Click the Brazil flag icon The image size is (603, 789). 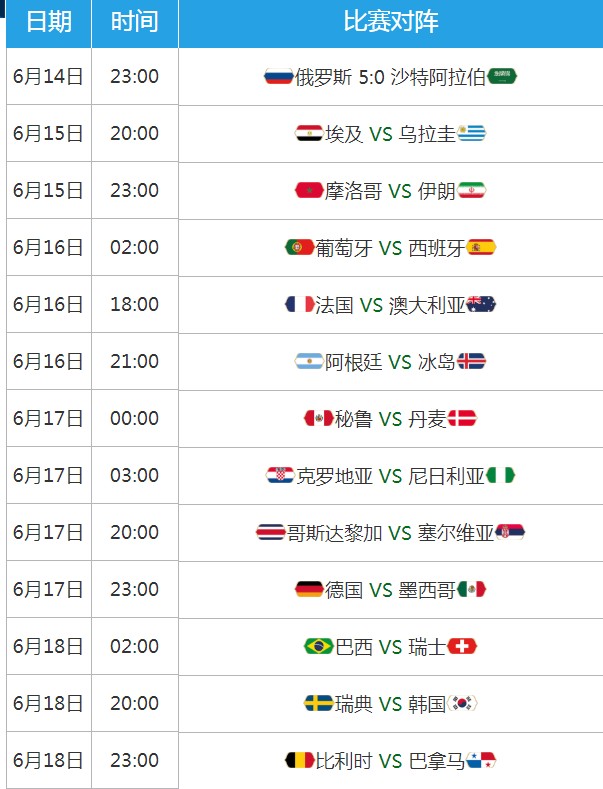(x=319, y=646)
